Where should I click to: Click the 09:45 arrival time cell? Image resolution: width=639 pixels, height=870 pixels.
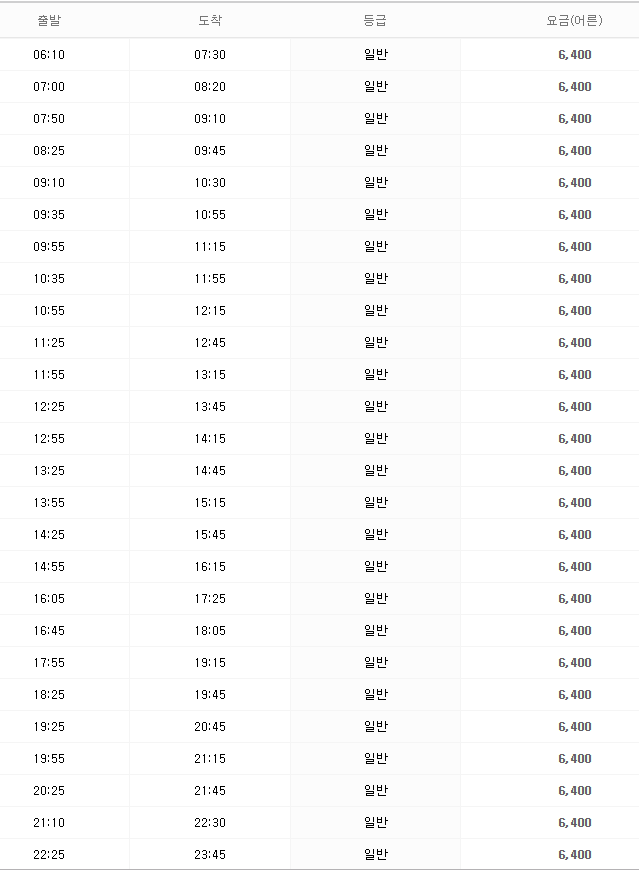click(210, 150)
